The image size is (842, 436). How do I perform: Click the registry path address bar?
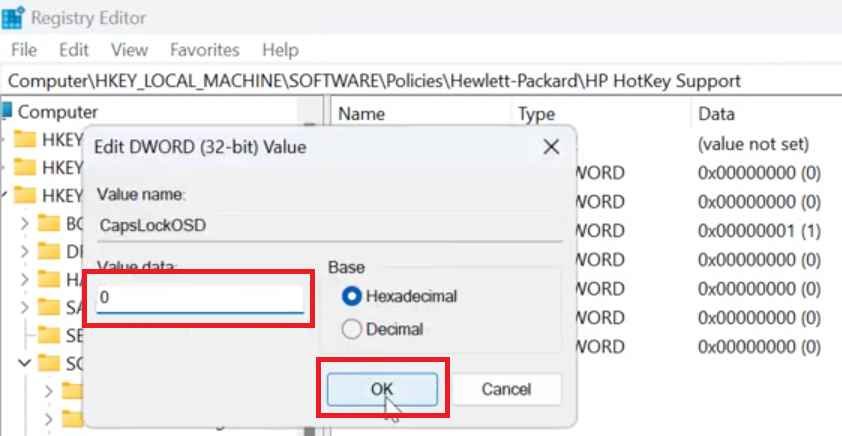420,80
